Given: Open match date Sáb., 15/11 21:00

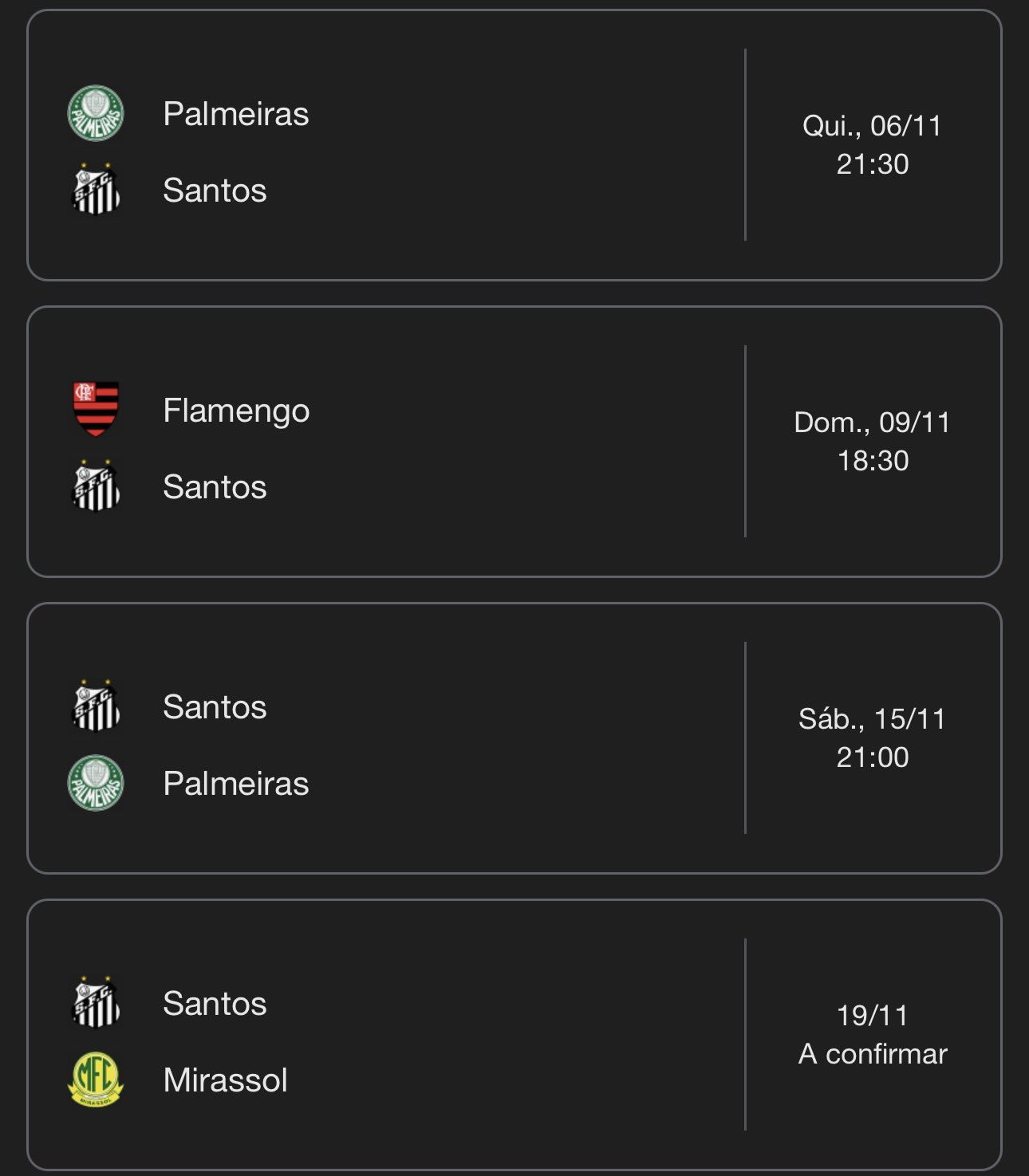Looking at the screenshot, I should [x=872, y=737].
